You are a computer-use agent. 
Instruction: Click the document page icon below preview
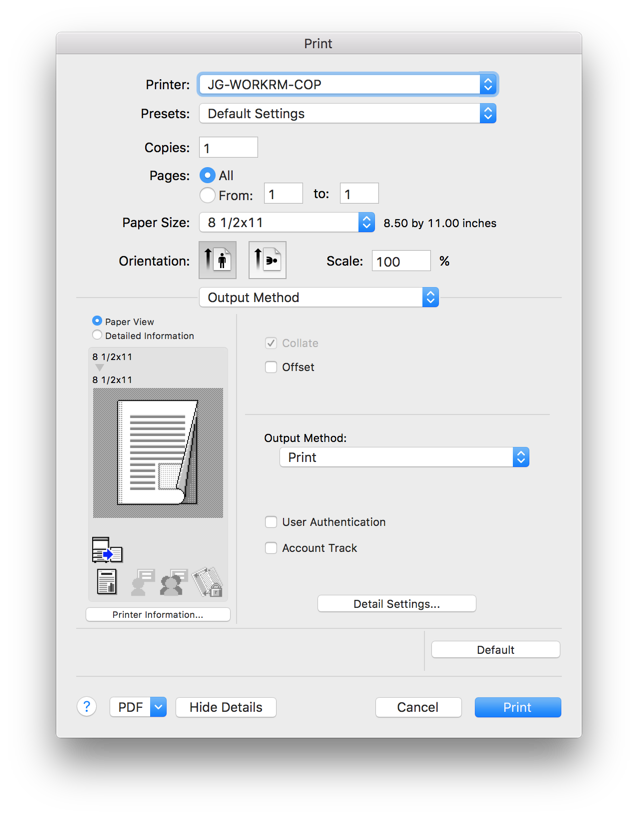point(107,582)
